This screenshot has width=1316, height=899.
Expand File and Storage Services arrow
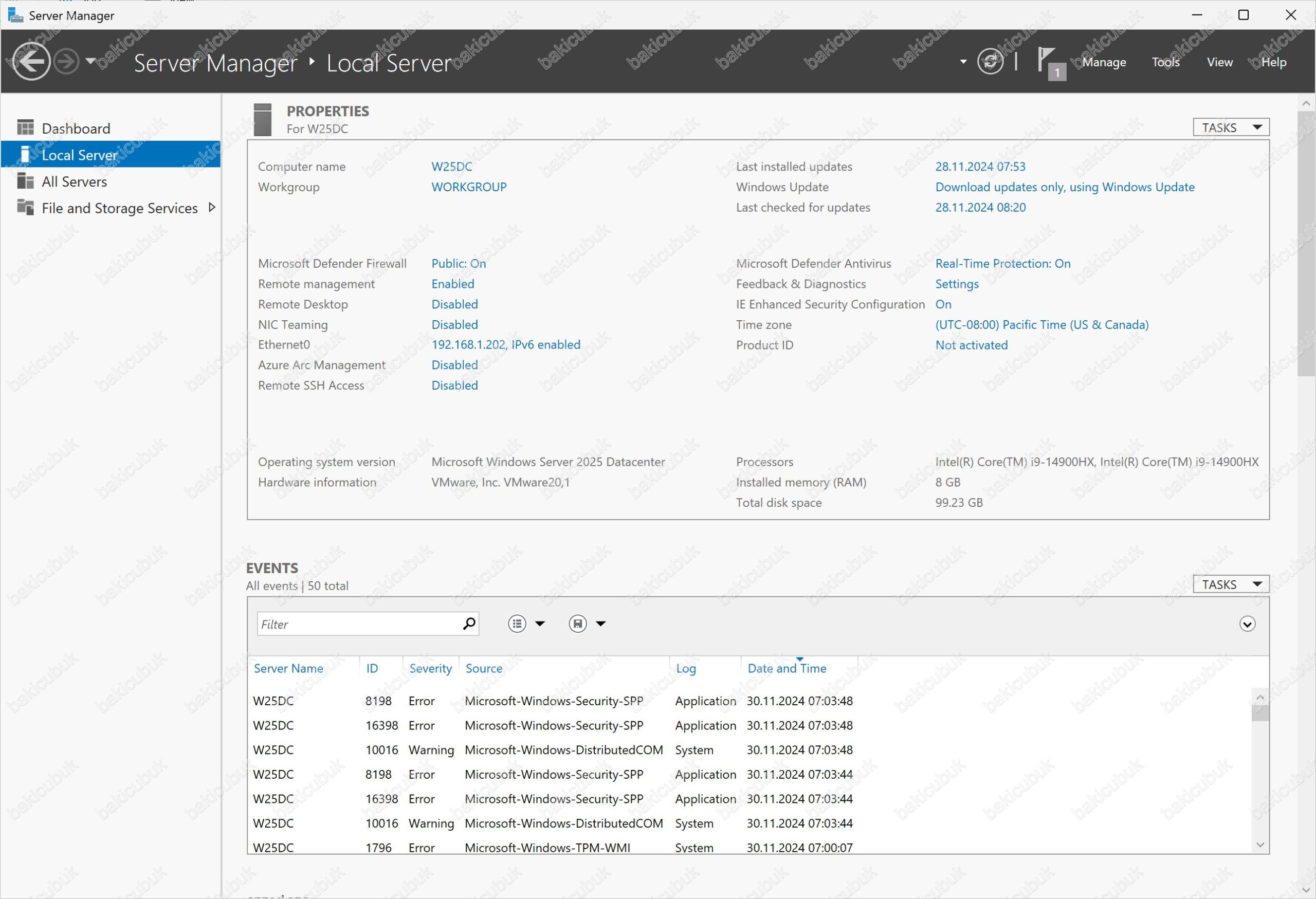(212, 207)
